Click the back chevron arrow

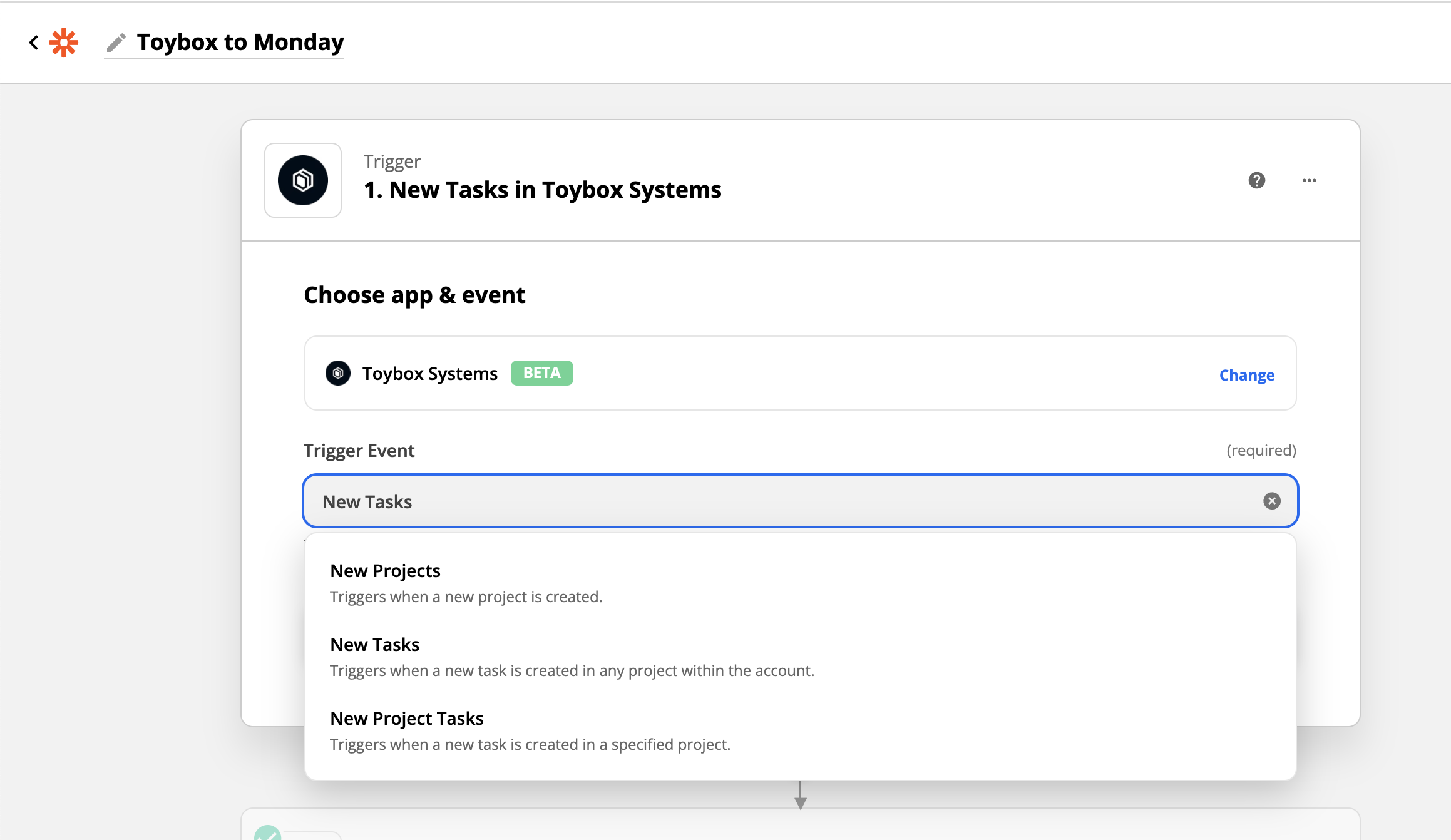[x=34, y=43]
